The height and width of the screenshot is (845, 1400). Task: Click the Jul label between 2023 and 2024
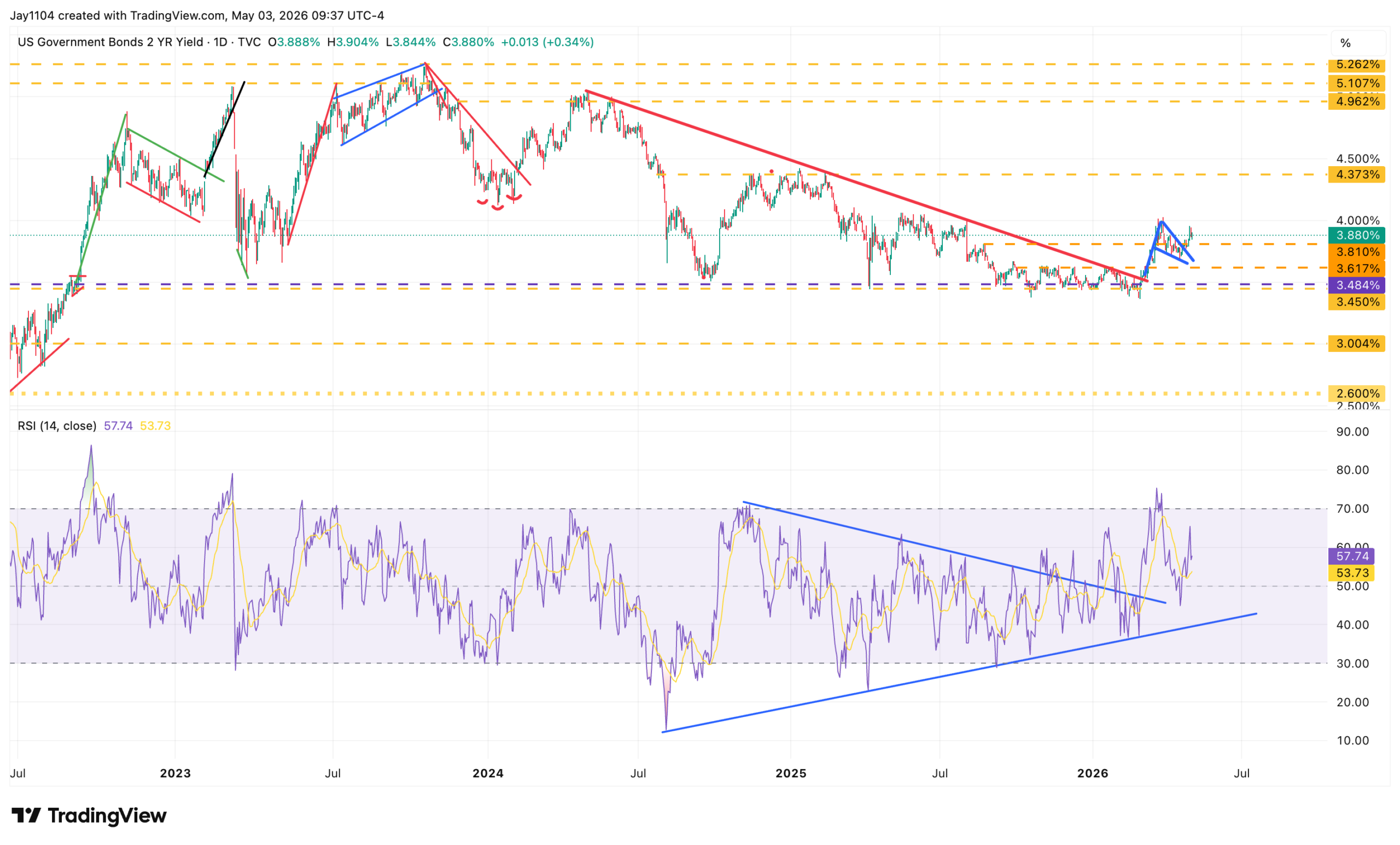tap(333, 773)
